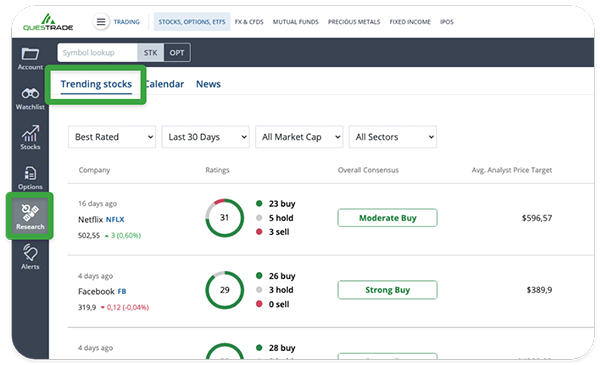The image size is (600, 365).
Task: Click the Overall Consensus column header
Action: 368,170
